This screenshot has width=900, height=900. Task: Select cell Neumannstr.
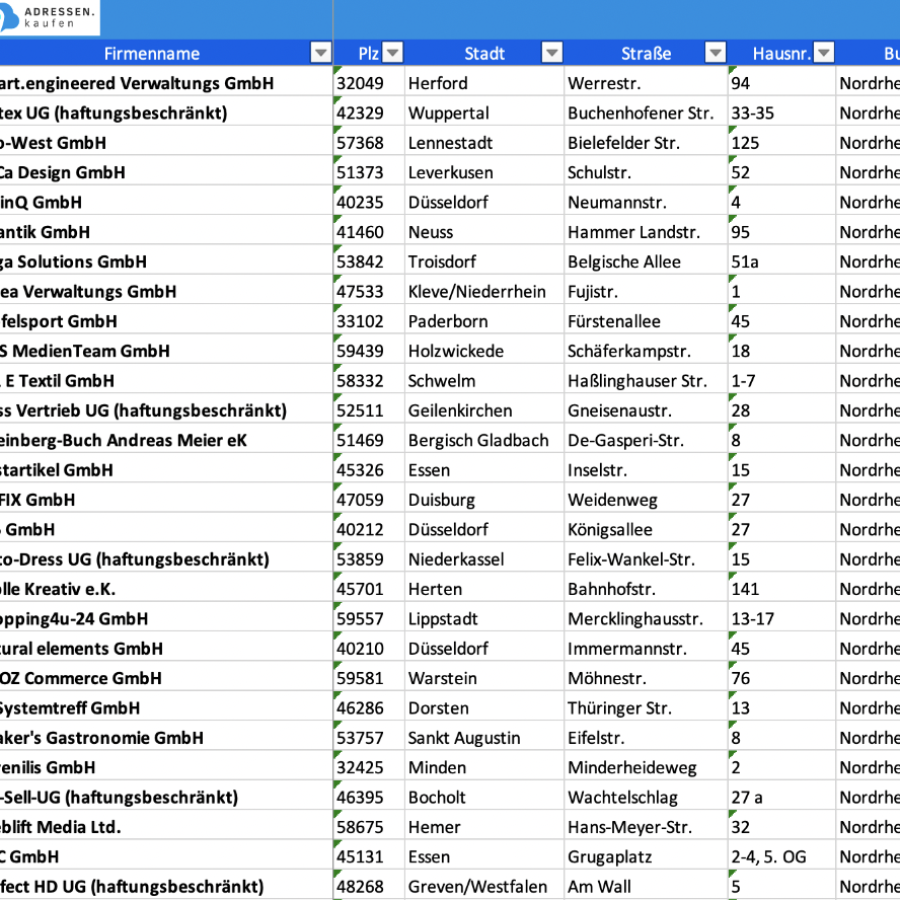coord(646,203)
